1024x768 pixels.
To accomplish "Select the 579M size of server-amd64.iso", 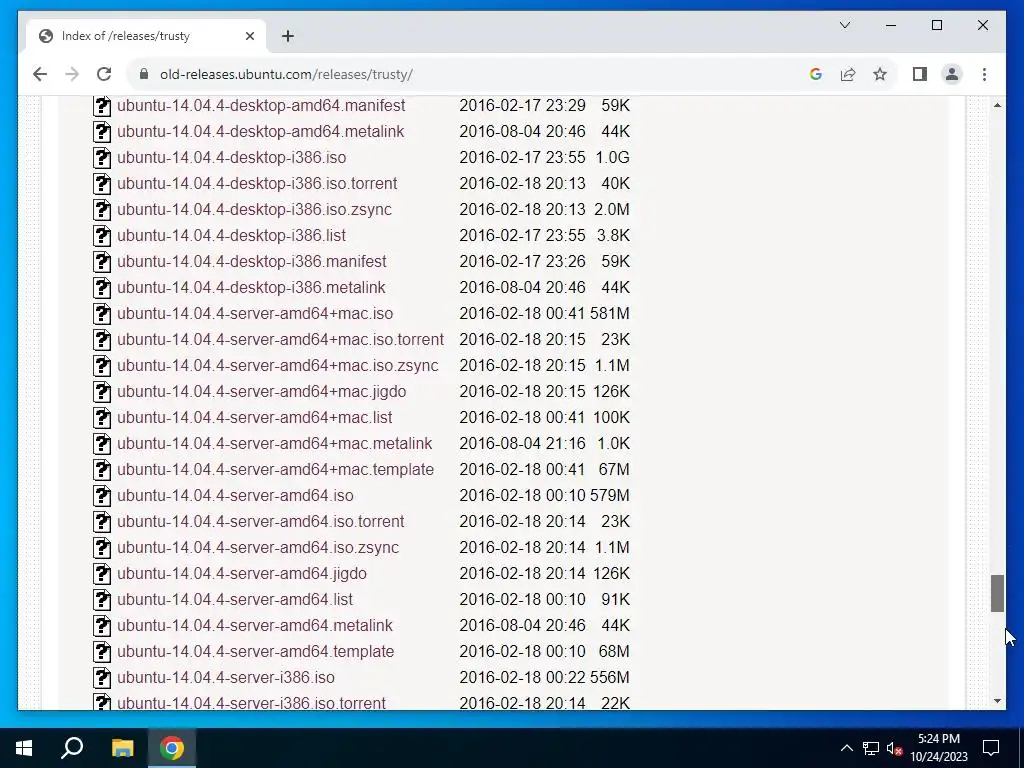I will tap(610, 496).
